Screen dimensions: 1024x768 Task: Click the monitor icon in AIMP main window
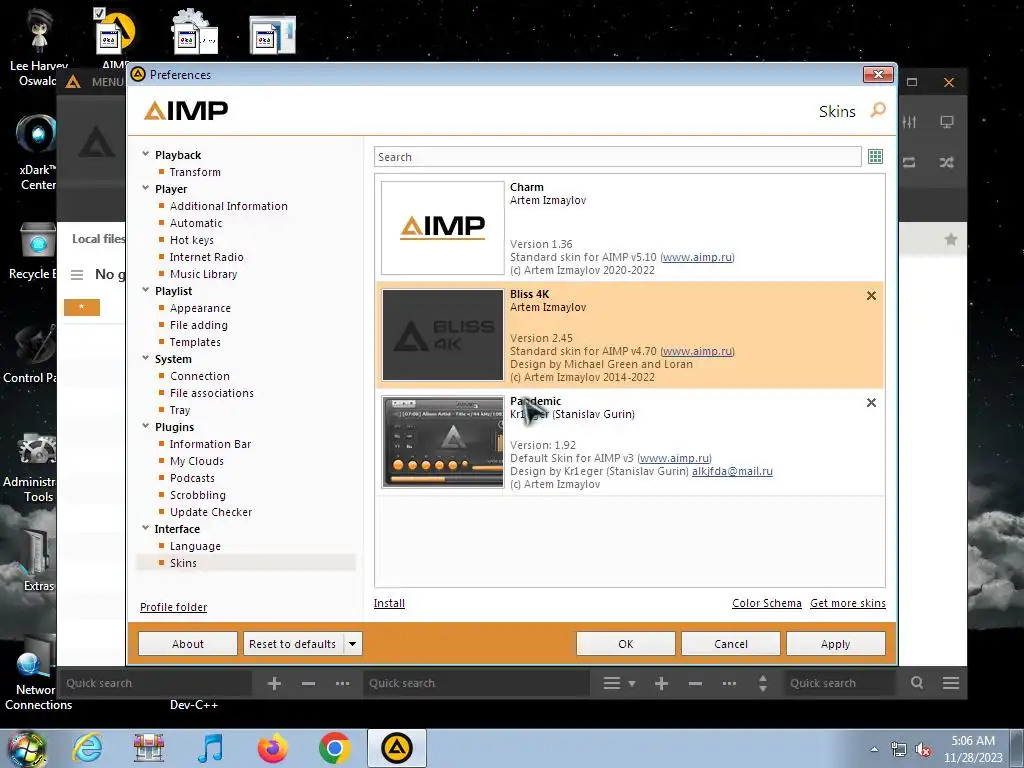tap(946, 122)
